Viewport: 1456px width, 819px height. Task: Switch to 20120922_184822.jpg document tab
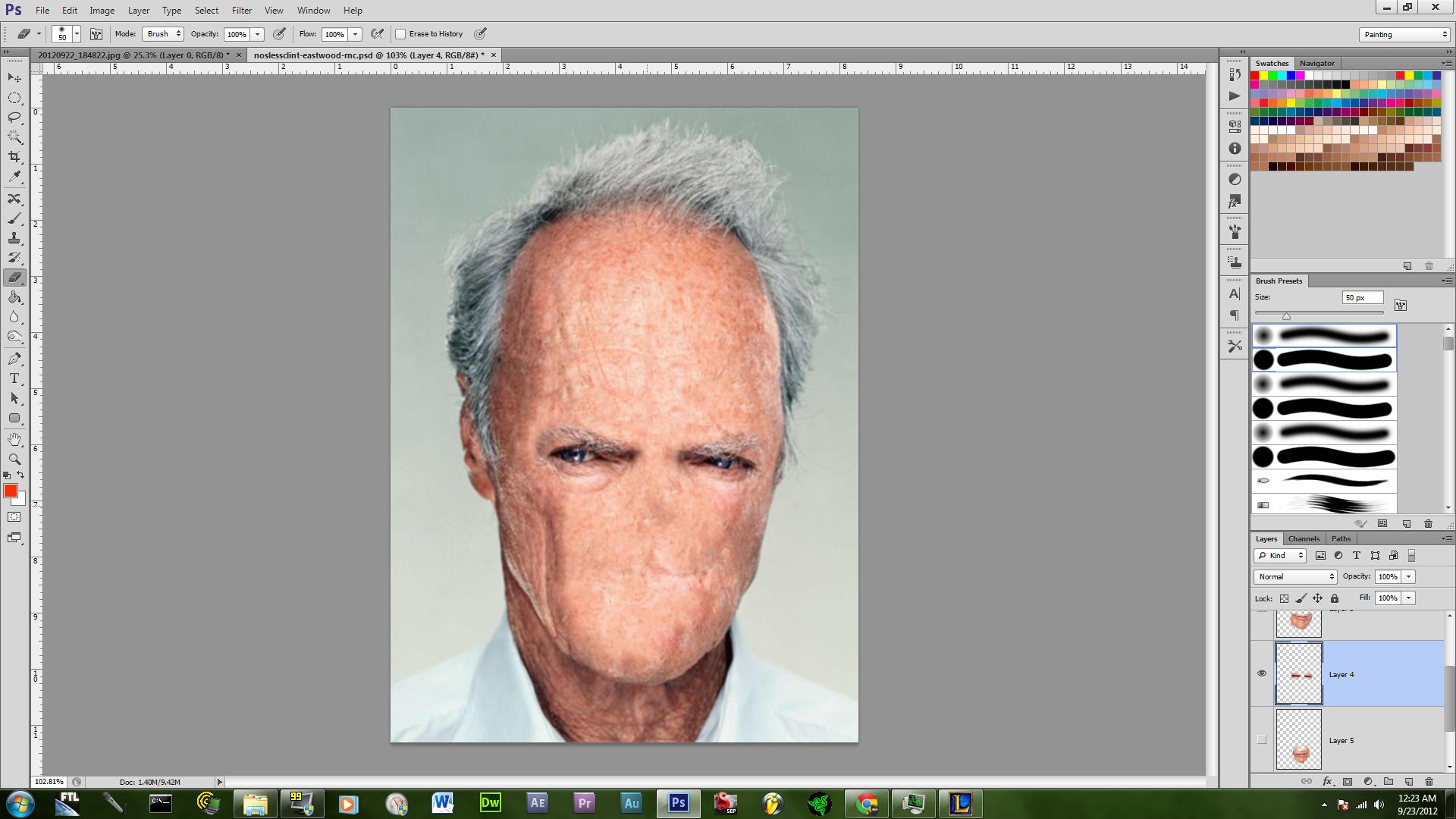(140, 55)
